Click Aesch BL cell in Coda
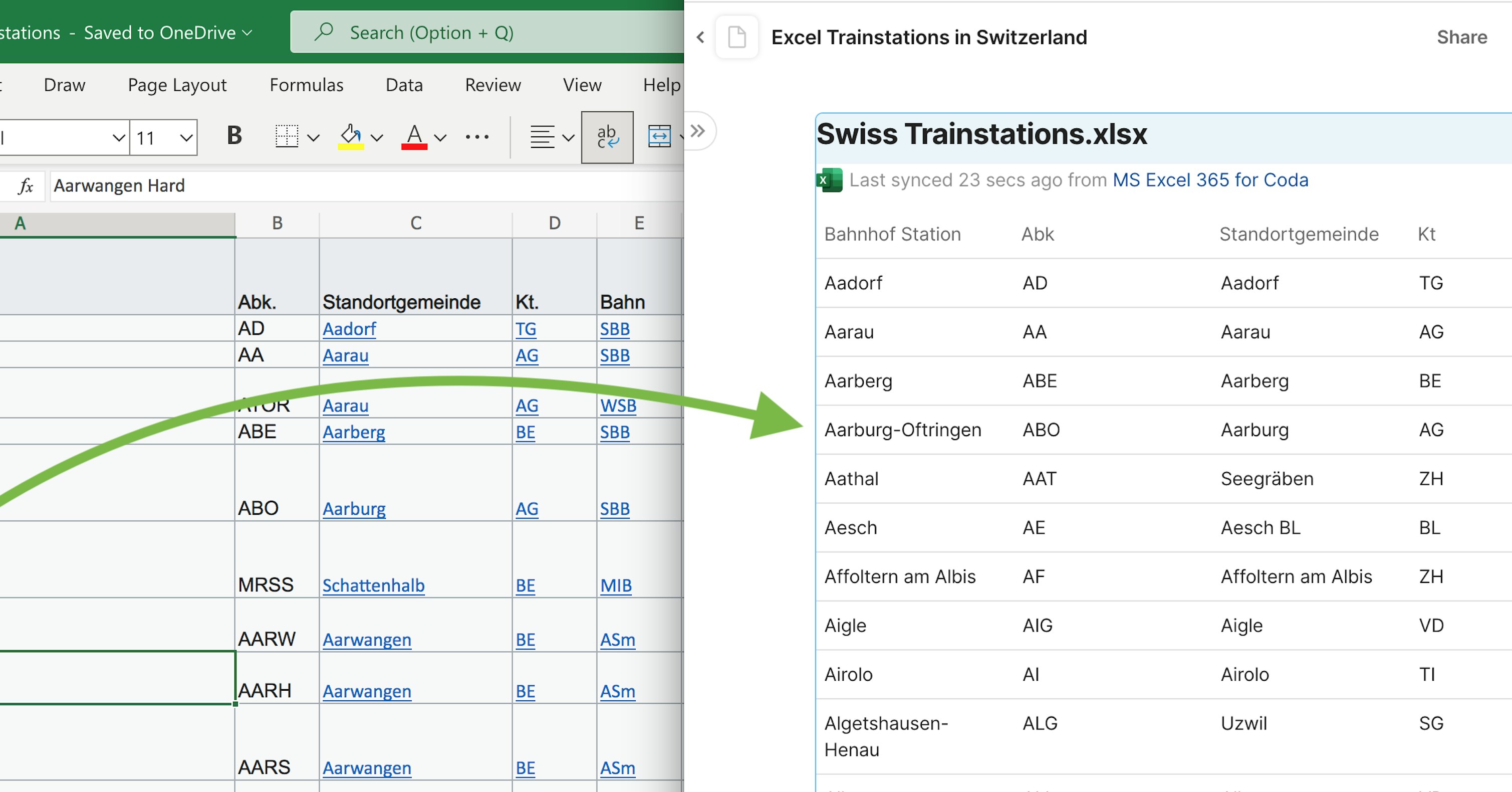 [x=1260, y=528]
